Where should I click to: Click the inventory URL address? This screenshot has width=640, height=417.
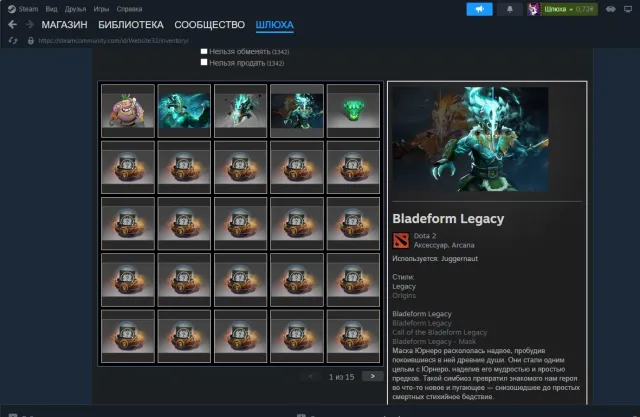pos(113,40)
